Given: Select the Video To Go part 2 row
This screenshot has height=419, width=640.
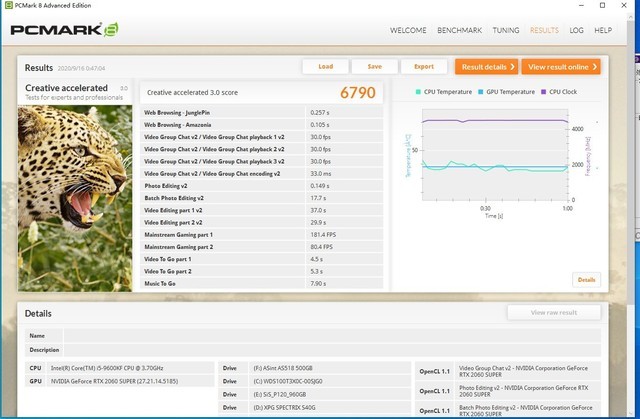Looking at the screenshot, I should (262, 271).
